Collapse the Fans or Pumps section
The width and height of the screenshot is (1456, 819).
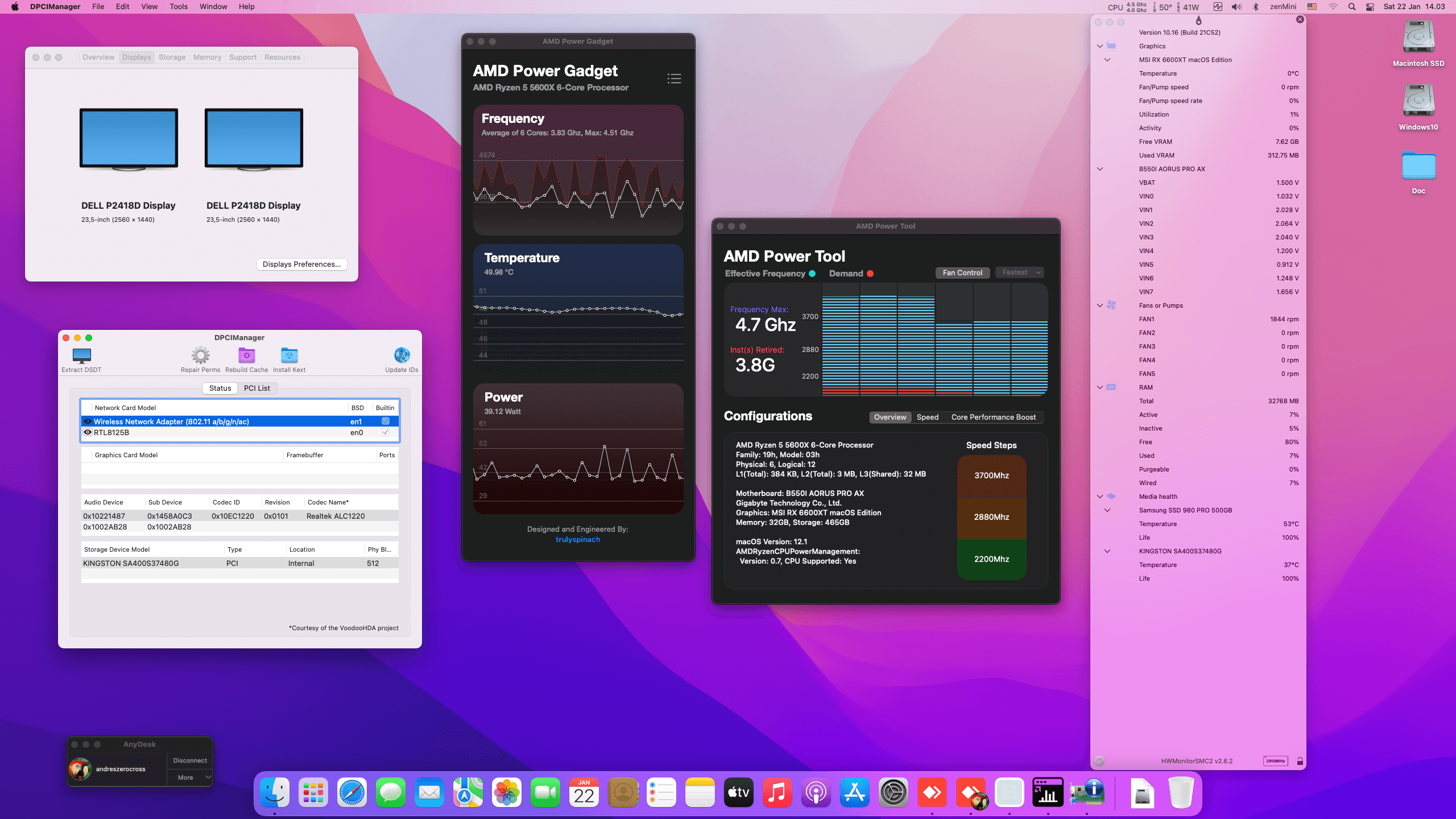pos(1099,305)
